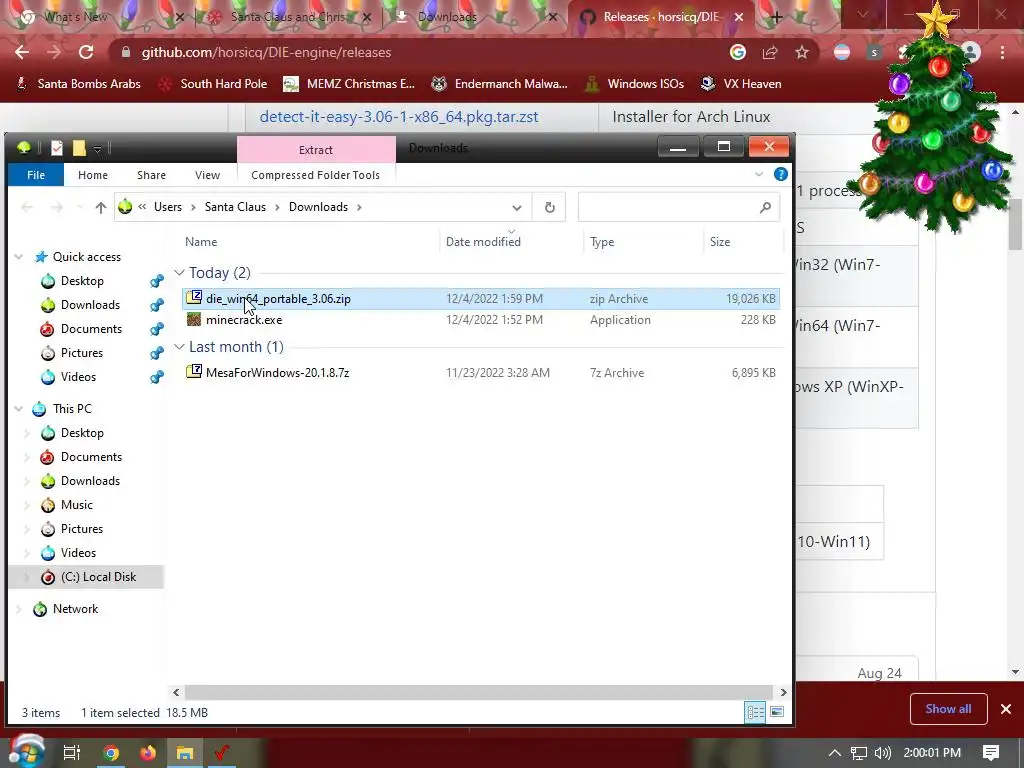The width and height of the screenshot is (1024, 768).
Task: Click the horizontal scrollbar in file list
Action: tap(479, 692)
